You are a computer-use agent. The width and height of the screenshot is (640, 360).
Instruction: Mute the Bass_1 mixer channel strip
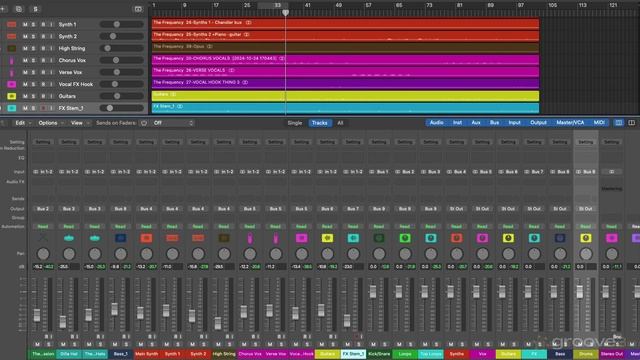point(115,344)
